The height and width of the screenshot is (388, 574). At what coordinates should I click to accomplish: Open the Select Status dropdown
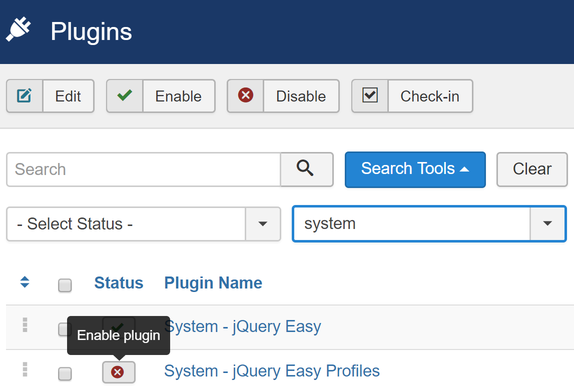point(144,224)
